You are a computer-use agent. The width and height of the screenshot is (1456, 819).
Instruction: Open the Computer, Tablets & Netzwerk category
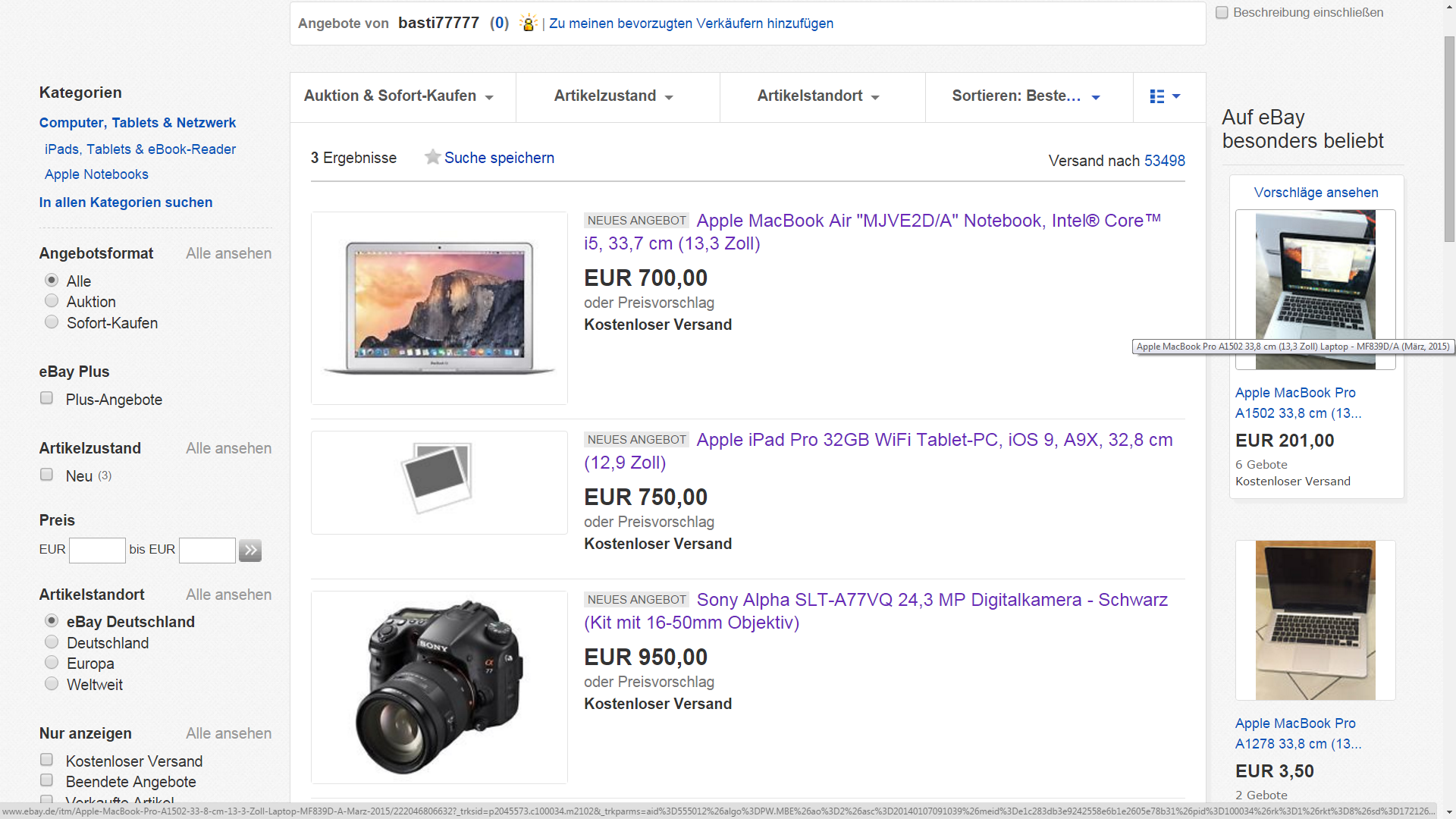137,123
